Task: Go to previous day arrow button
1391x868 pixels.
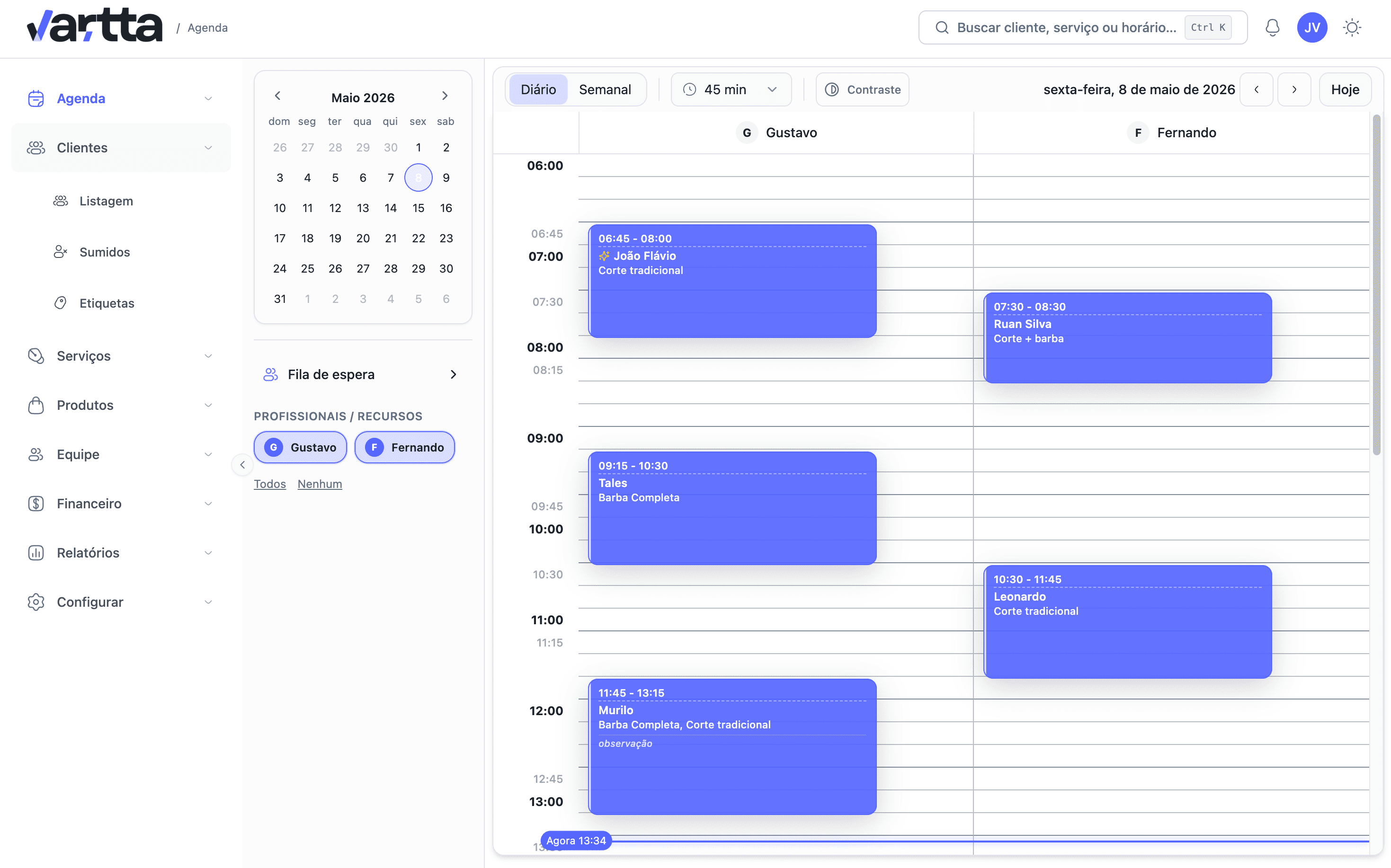Action: point(1256,89)
